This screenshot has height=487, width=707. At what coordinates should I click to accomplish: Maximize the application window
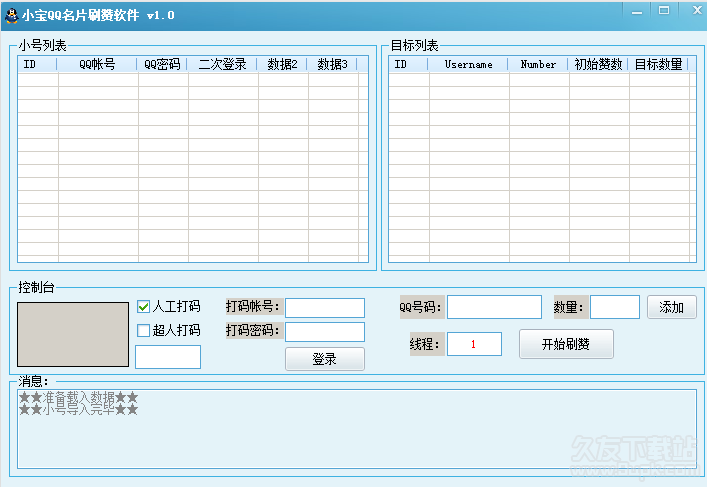664,11
